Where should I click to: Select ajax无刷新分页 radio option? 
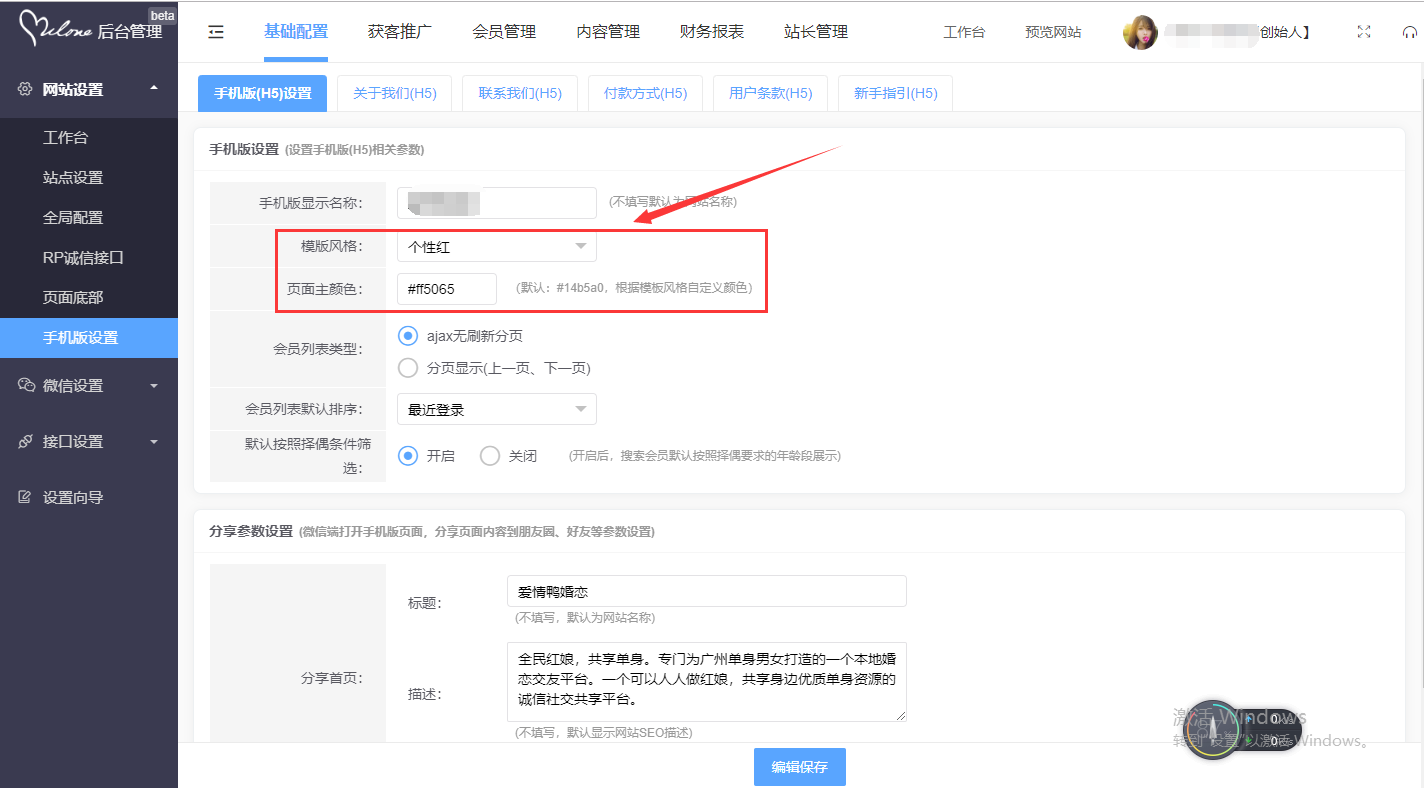coord(408,336)
